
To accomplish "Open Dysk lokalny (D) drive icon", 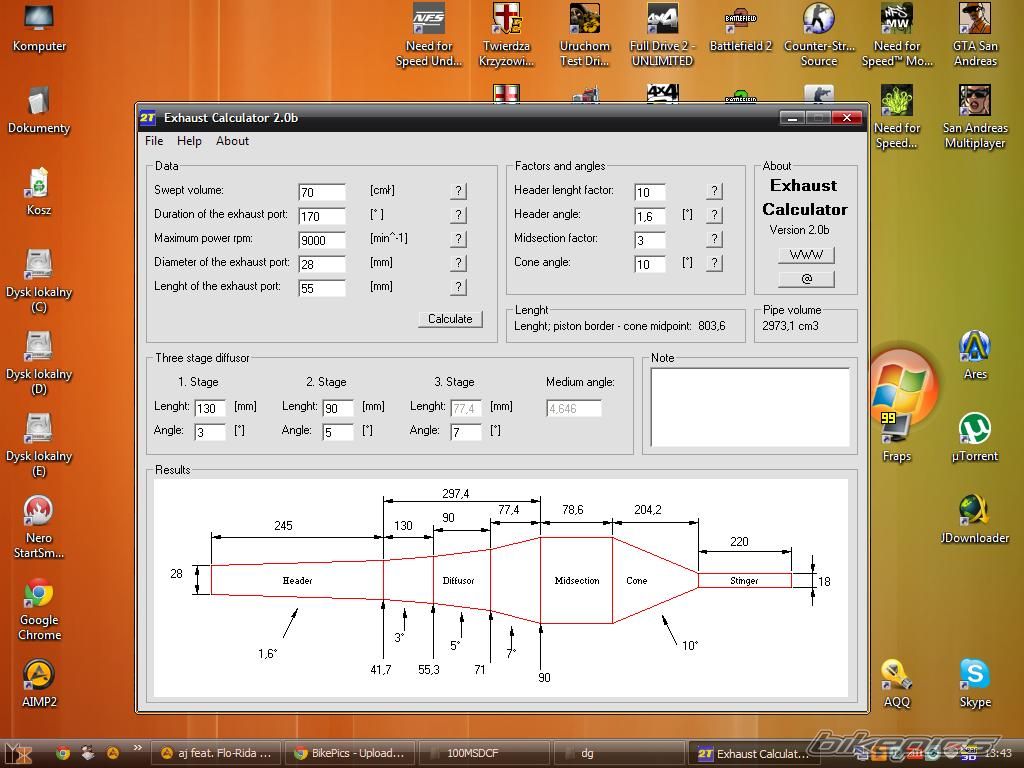I will (39, 363).
